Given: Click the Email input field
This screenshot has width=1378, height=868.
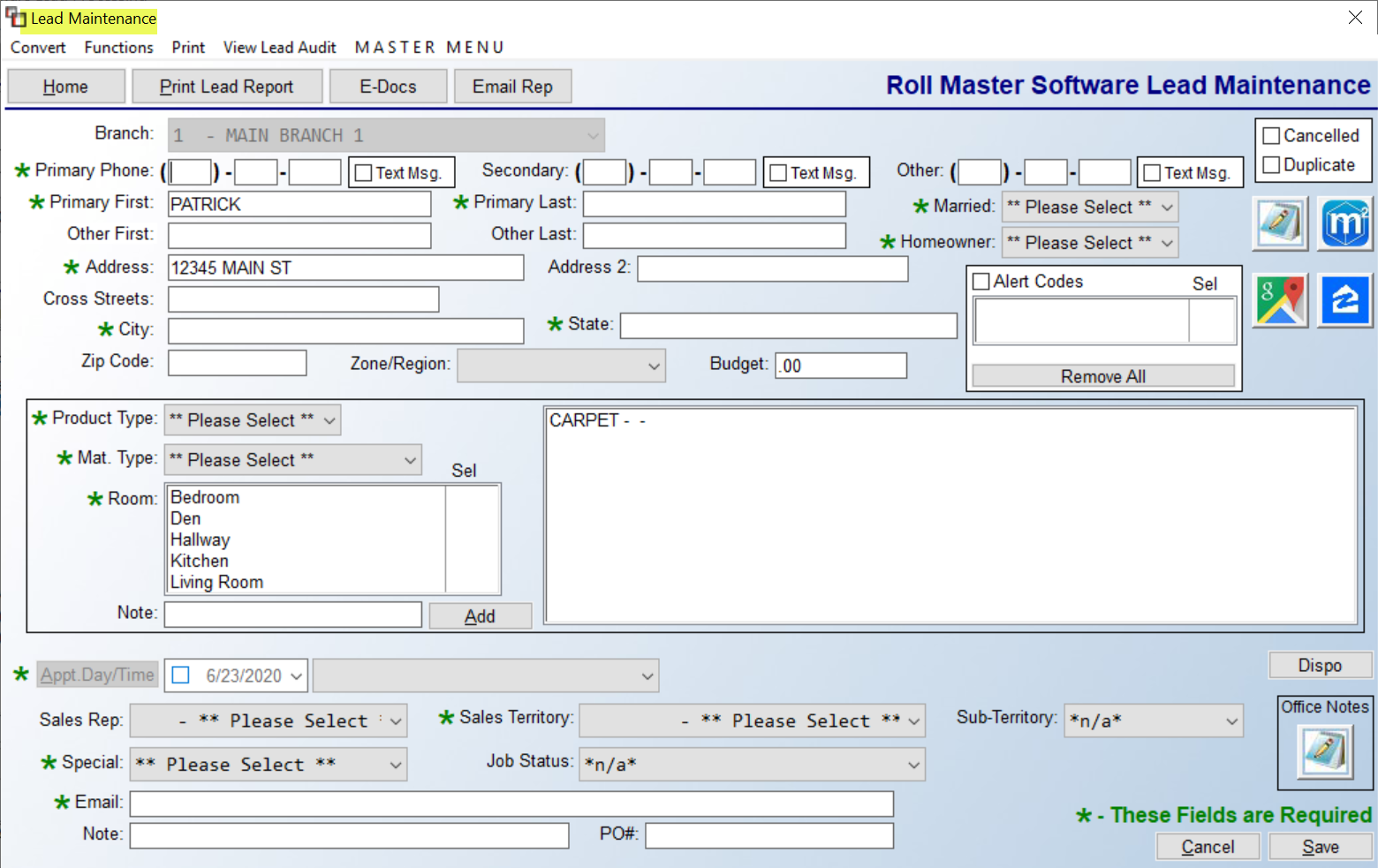Looking at the screenshot, I should [x=512, y=804].
